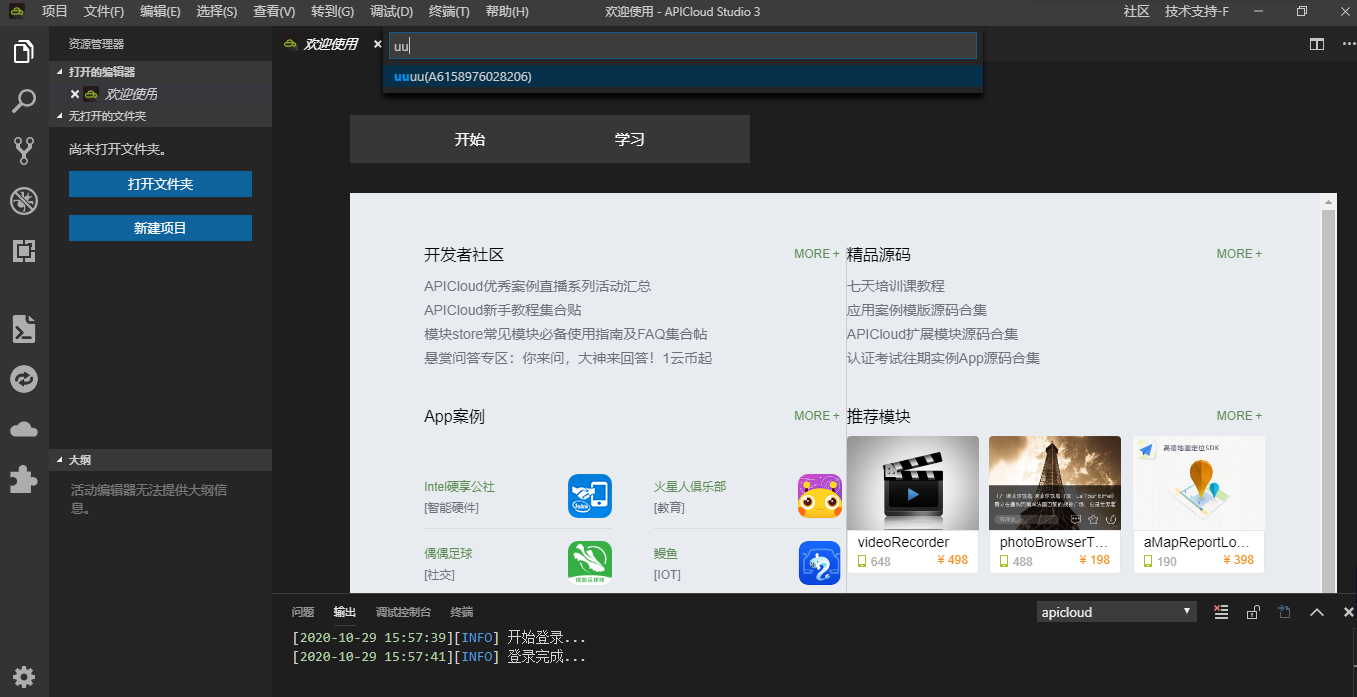Click the 打开文件夹 button

click(160, 184)
